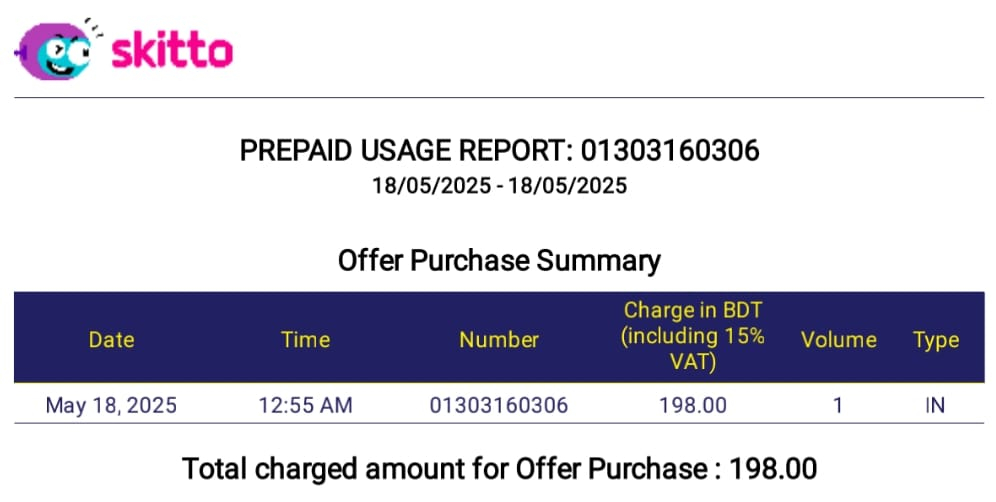
Task: Click the skitto mascot logo icon
Action: pyautogui.click(x=56, y=49)
